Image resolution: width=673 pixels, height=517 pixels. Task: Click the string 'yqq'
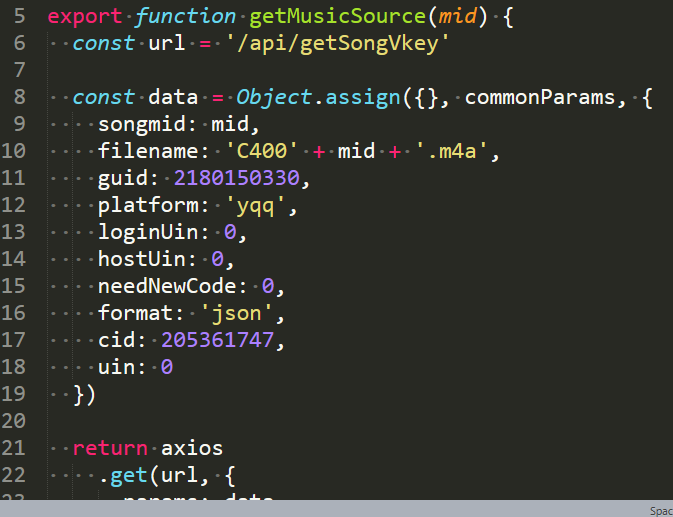coord(255,206)
